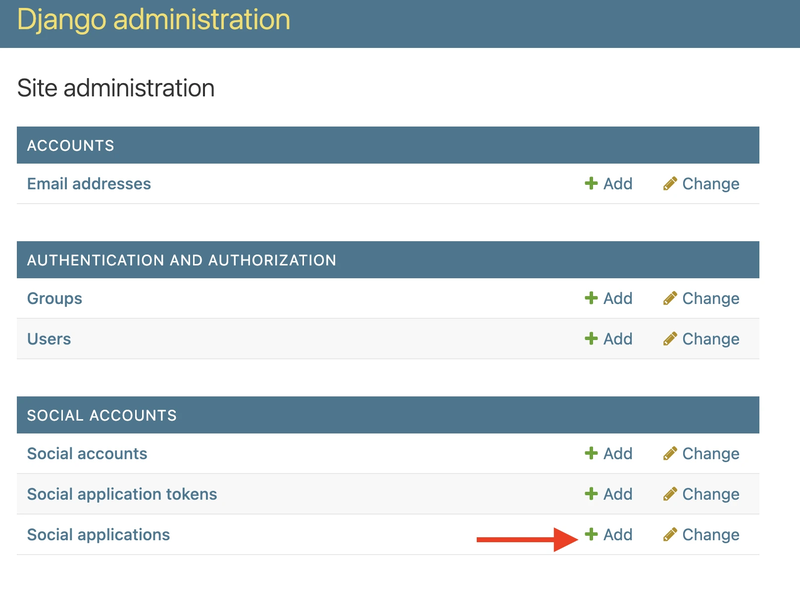Open the Groups model link

(55, 298)
